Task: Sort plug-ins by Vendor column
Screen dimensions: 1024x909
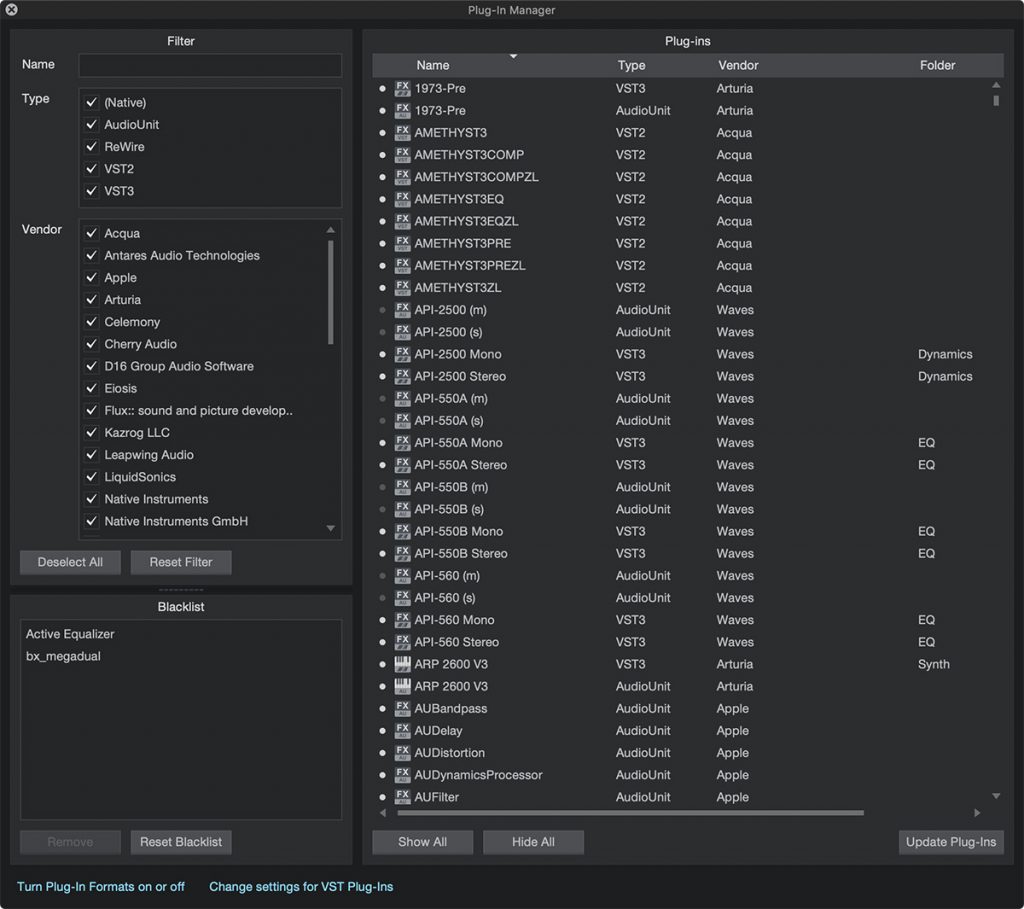Action: pos(738,65)
